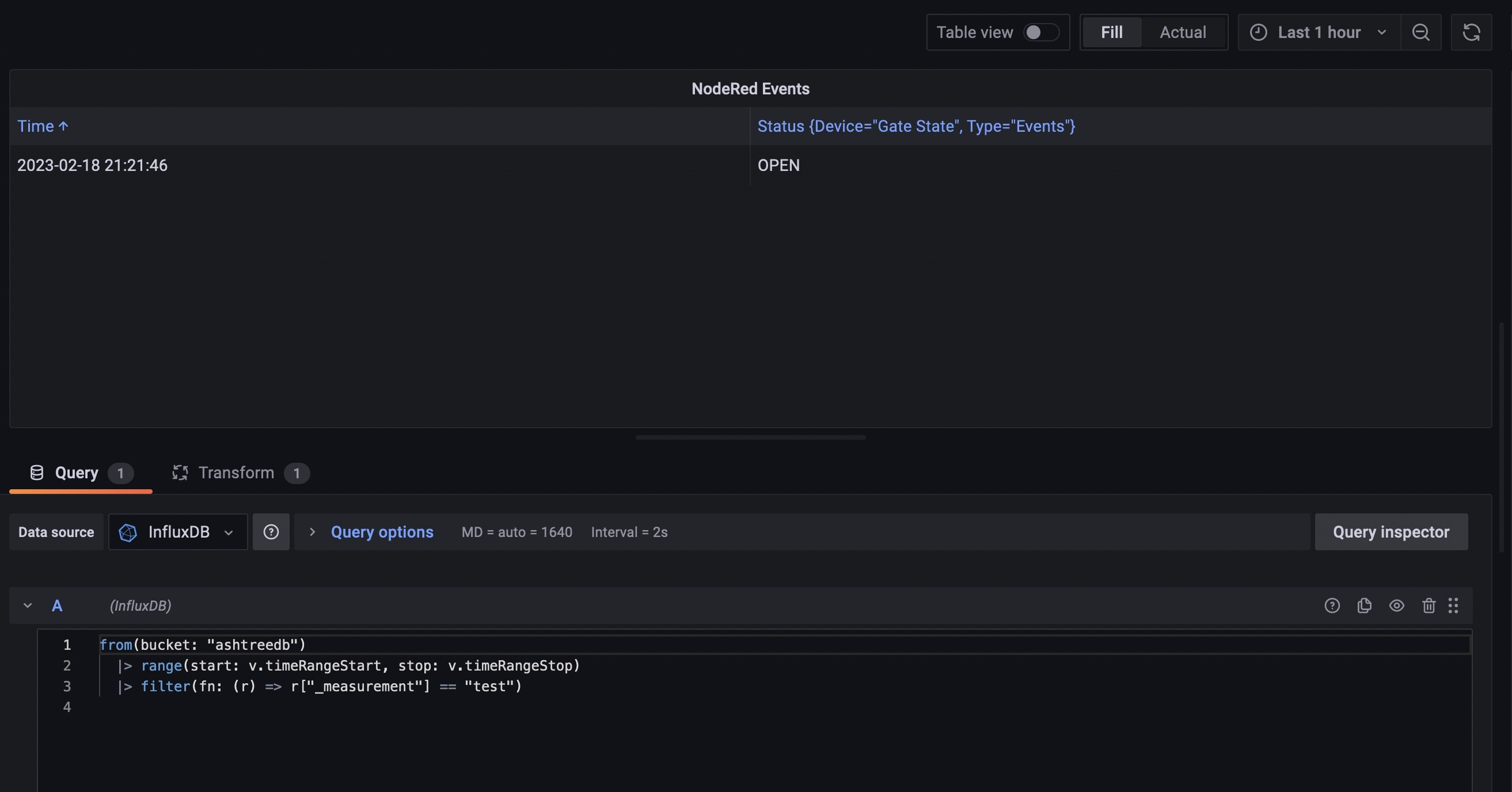Show help for query A

1332,606
